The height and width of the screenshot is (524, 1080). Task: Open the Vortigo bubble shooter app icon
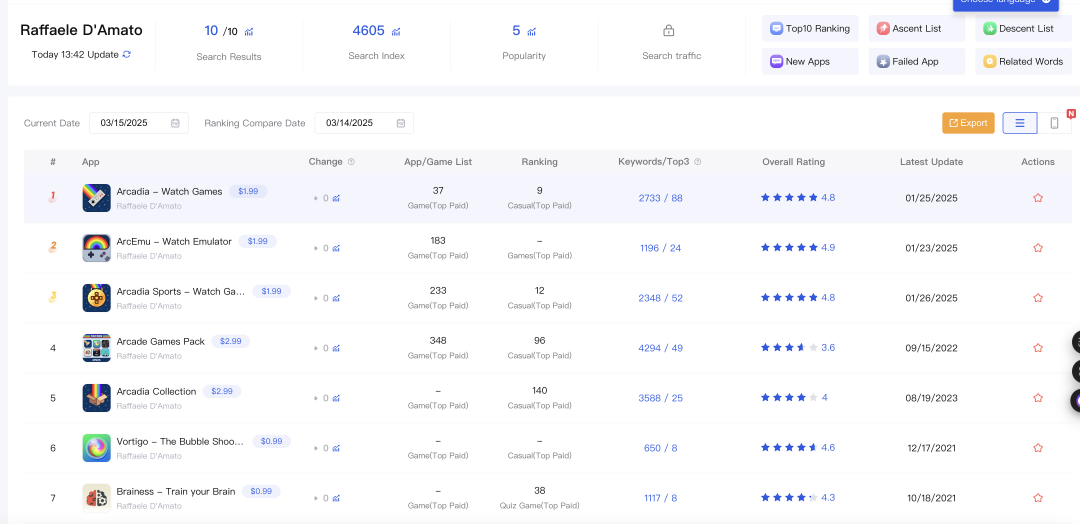pos(96,448)
